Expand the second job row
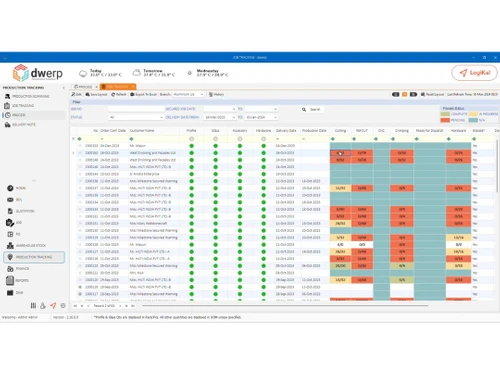500x375 pixels. point(73,153)
